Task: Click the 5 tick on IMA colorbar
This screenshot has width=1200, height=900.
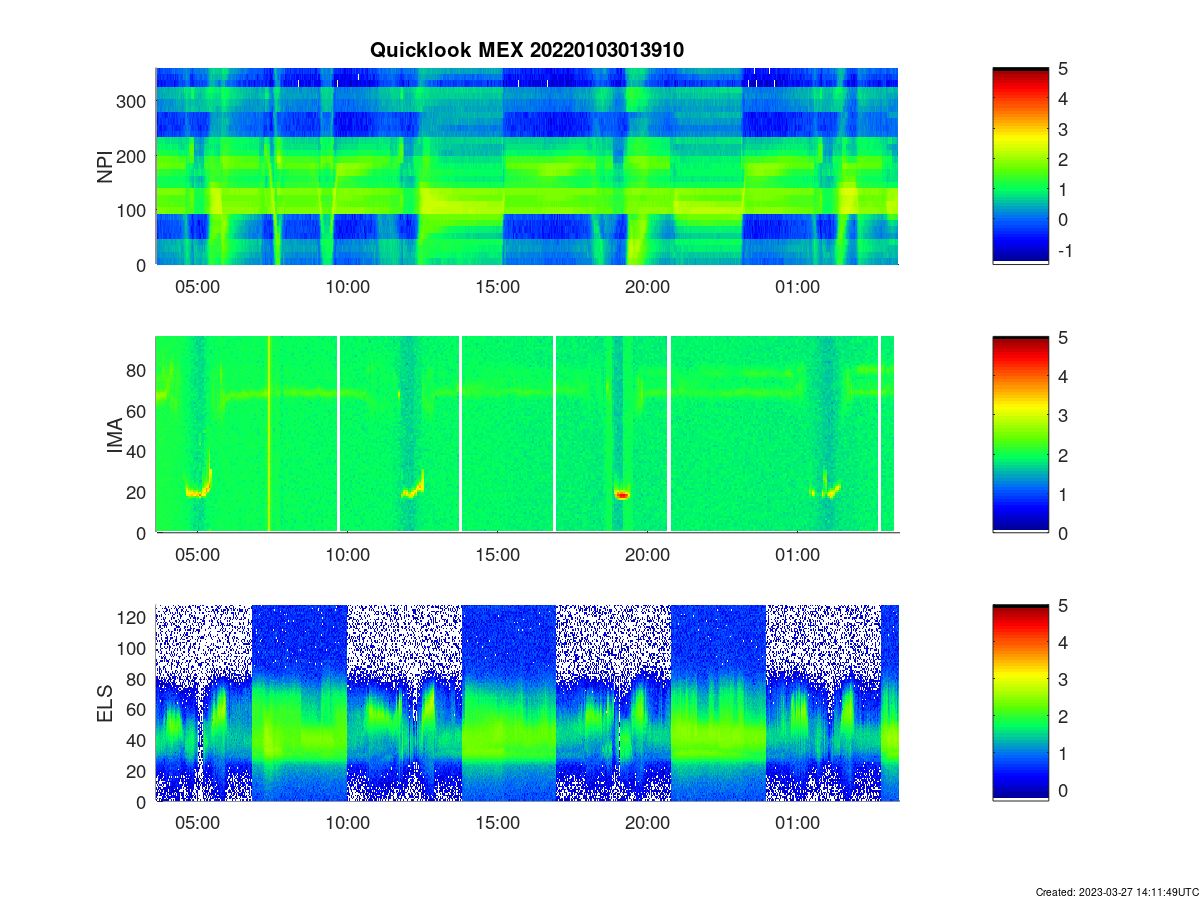Action: (1063, 338)
